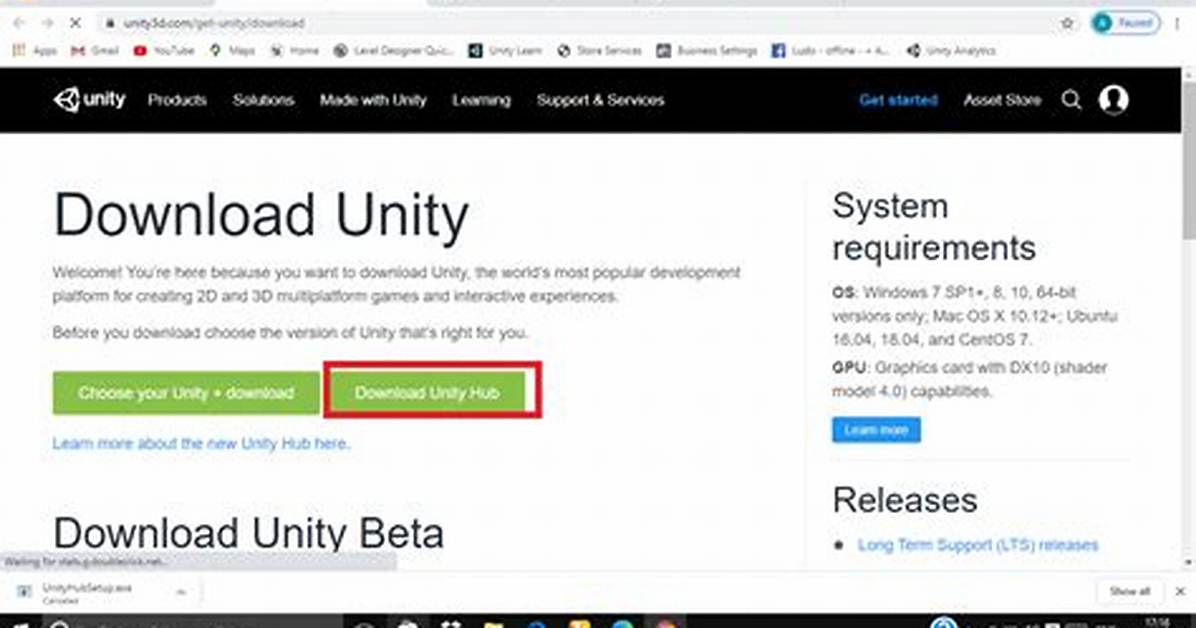Open the Unity Analytics bookmark
1196x628 pixels.
click(x=950, y=51)
